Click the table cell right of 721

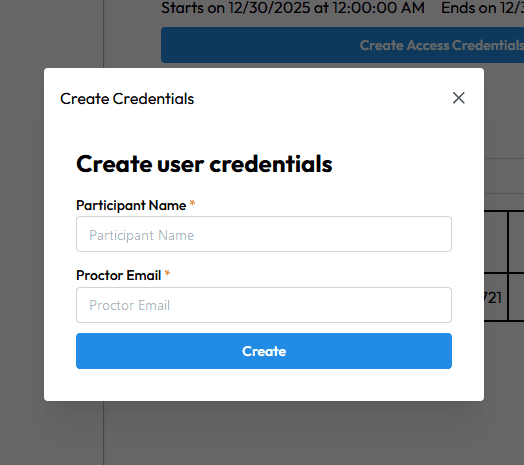coord(517,297)
